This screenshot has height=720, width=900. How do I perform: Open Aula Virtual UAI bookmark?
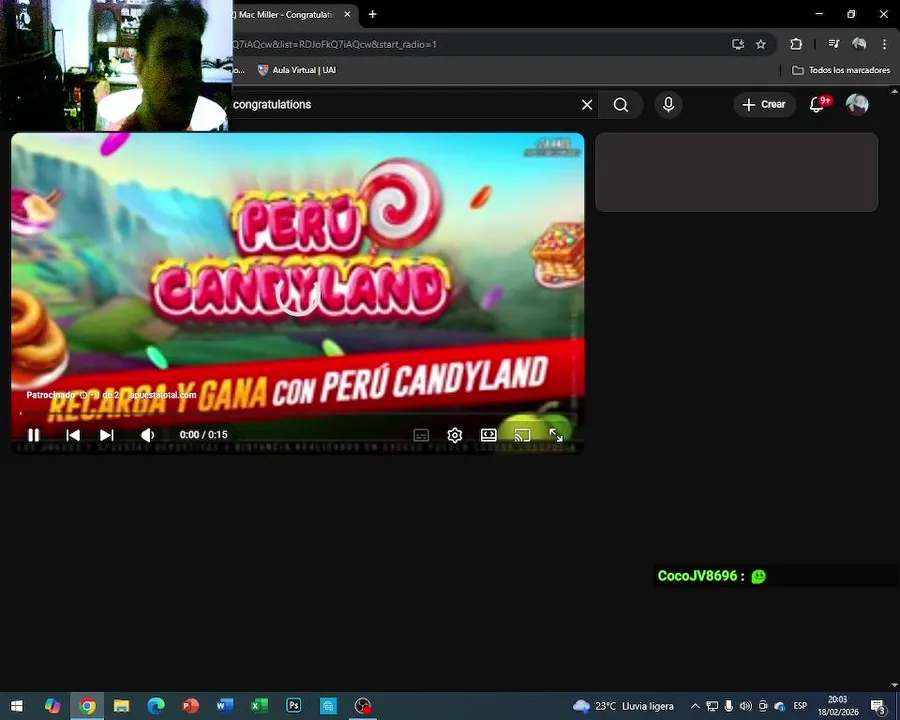pyautogui.click(x=297, y=70)
